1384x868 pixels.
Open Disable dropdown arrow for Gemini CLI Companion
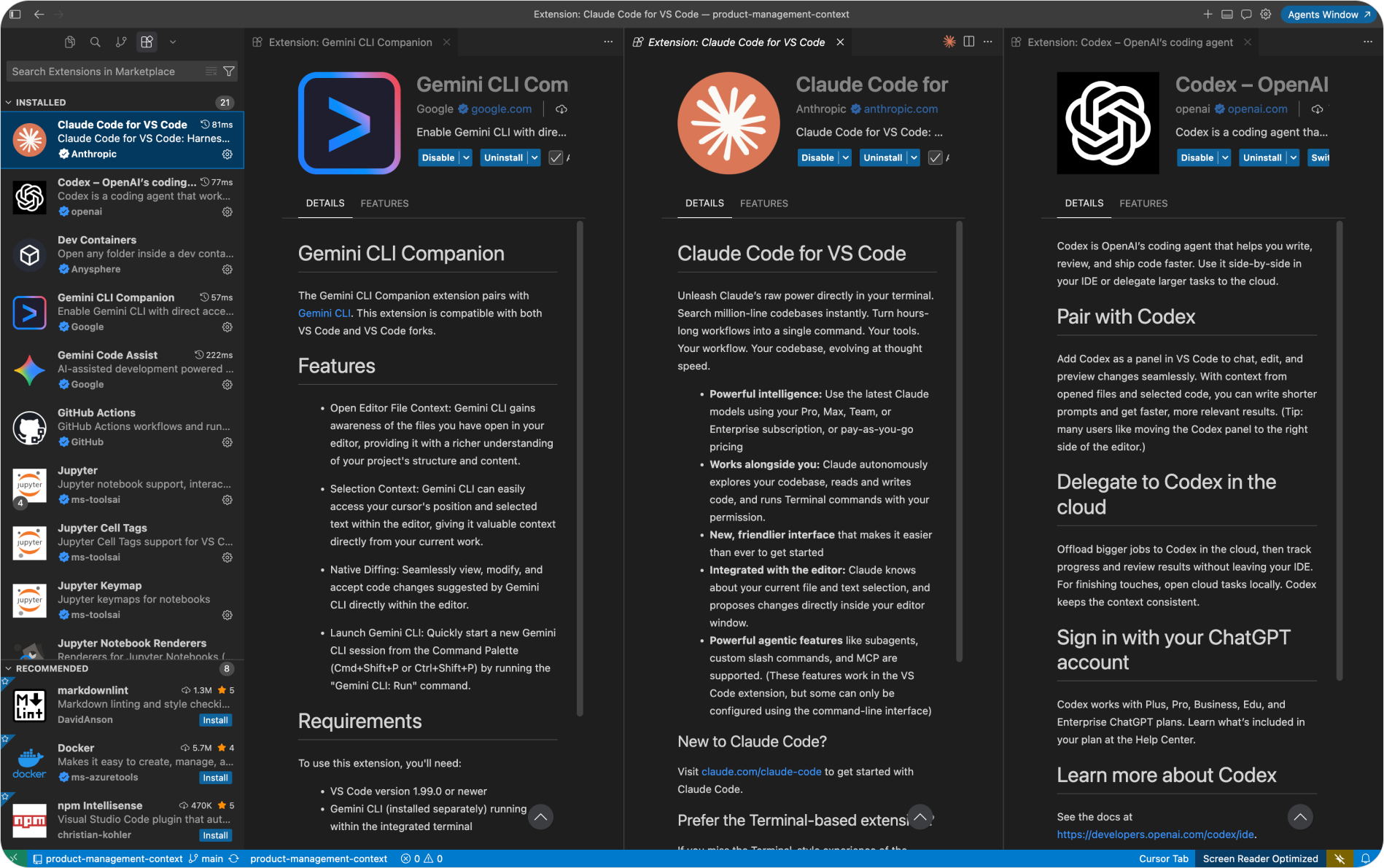[x=466, y=158]
